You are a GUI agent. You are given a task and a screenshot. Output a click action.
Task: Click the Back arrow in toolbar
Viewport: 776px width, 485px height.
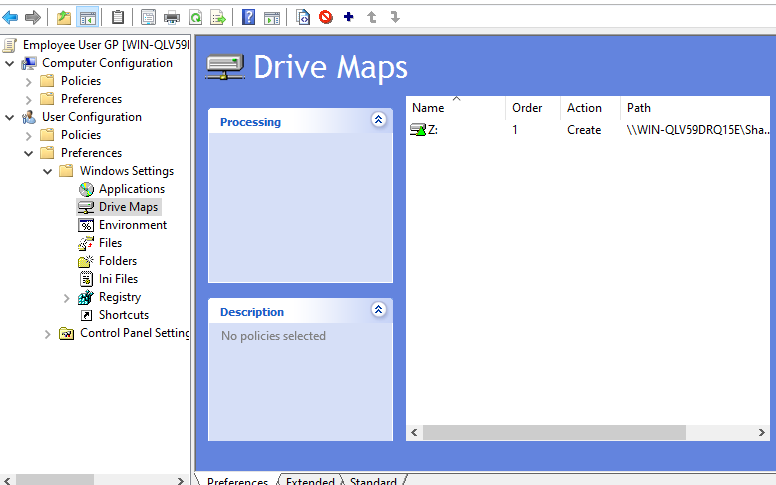tap(11, 17)
